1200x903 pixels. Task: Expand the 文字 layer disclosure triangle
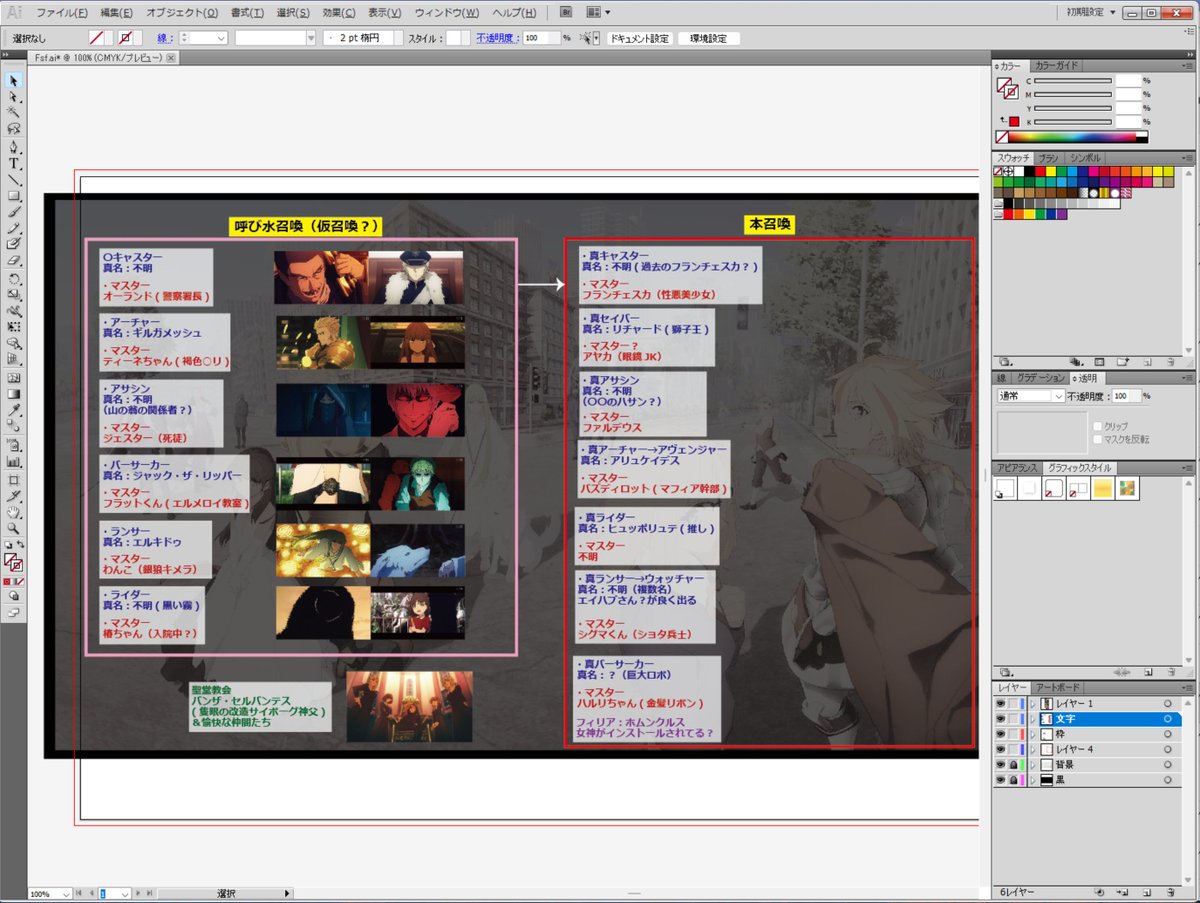point(1032,718)
